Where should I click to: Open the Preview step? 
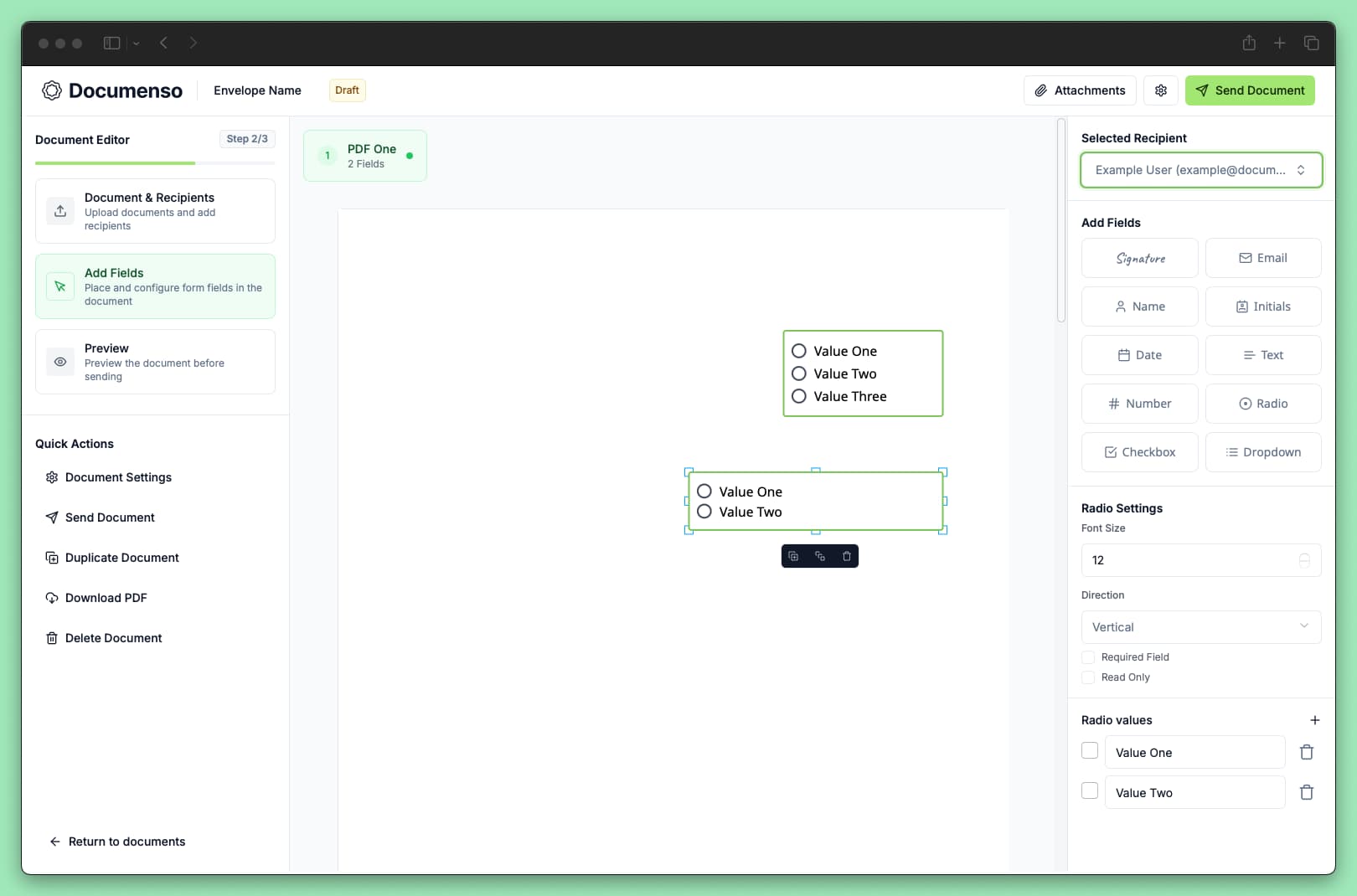click(x=155, y=361)
